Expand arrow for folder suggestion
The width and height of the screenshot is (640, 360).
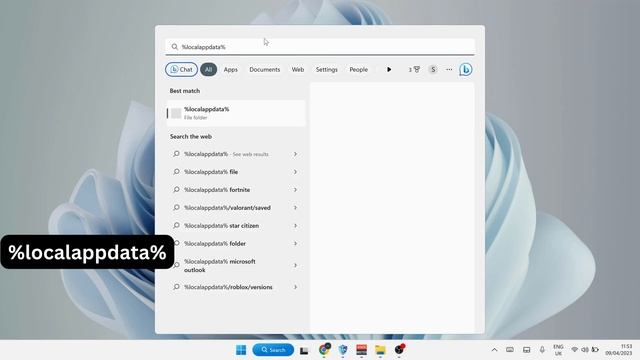tap(295, 244)
